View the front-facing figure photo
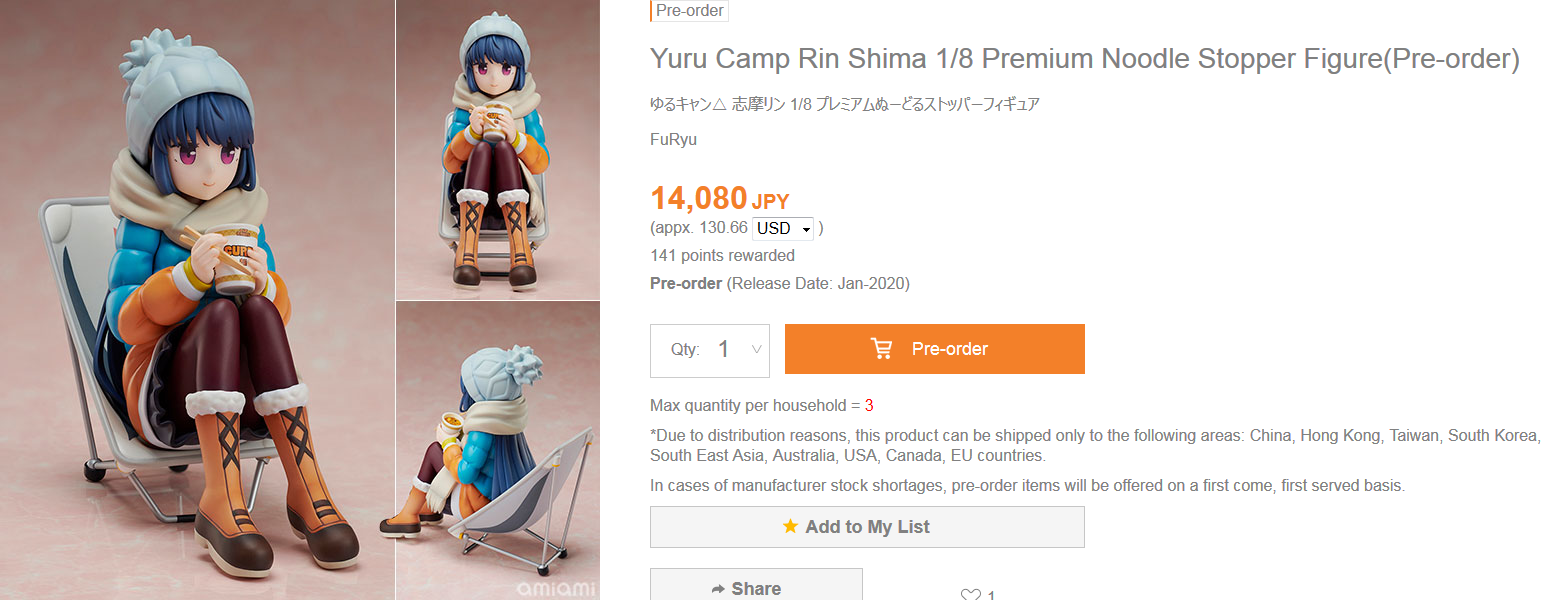The width and height of the screenshot is (1548, 600). coord(497,150)
